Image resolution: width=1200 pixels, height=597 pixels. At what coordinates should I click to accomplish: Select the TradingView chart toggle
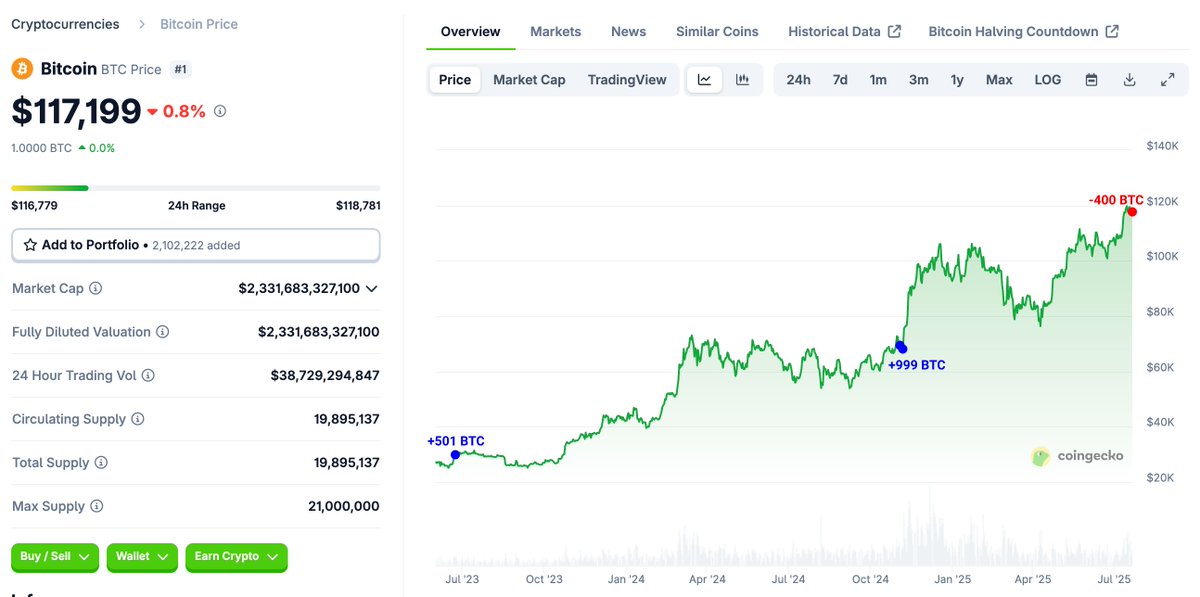[x=627, y=80]
